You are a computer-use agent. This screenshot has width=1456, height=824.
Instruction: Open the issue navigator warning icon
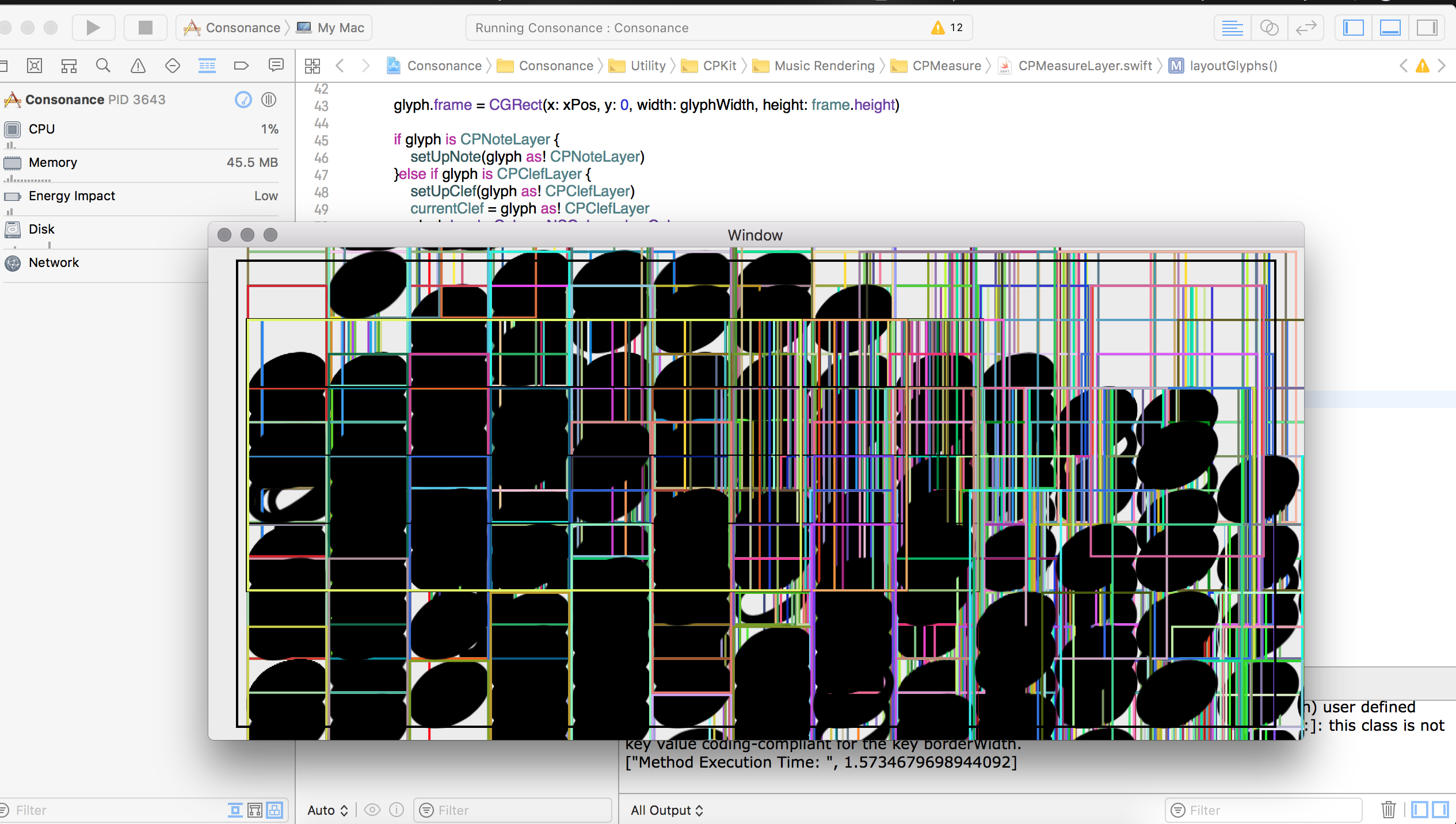[138, 66]
